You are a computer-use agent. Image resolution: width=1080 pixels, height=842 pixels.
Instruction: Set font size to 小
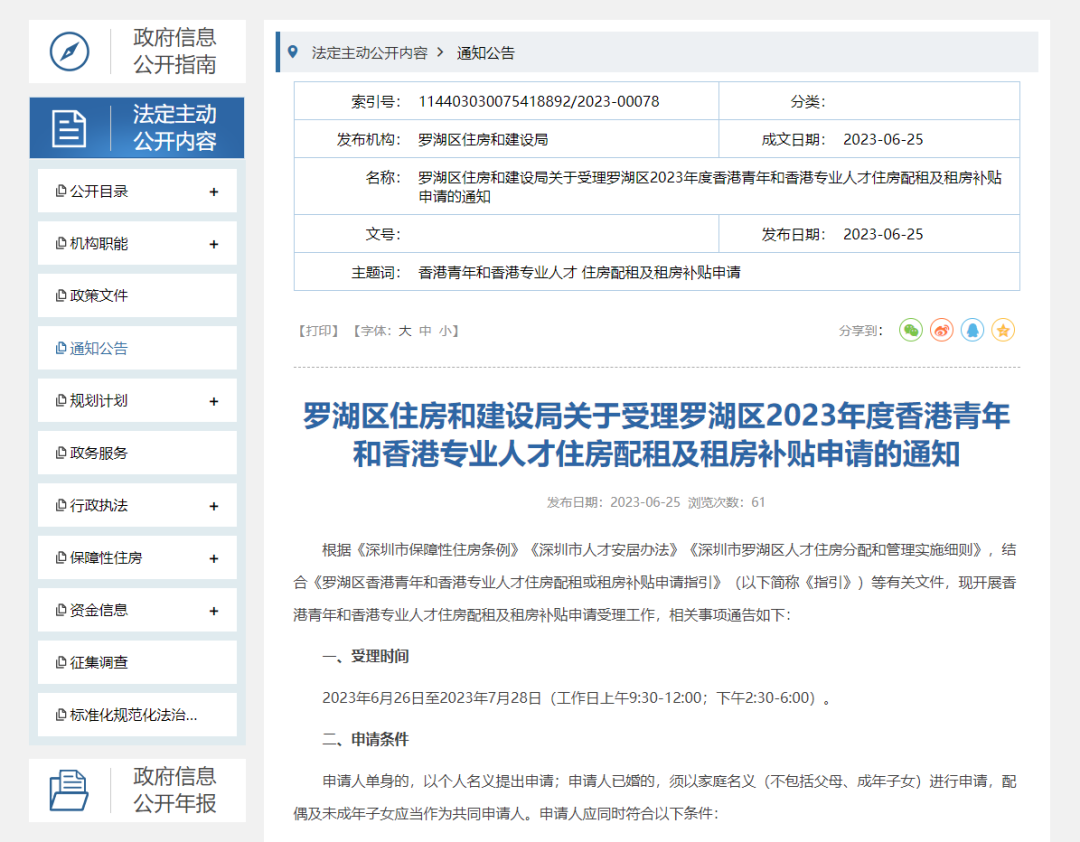pos(446,331)
